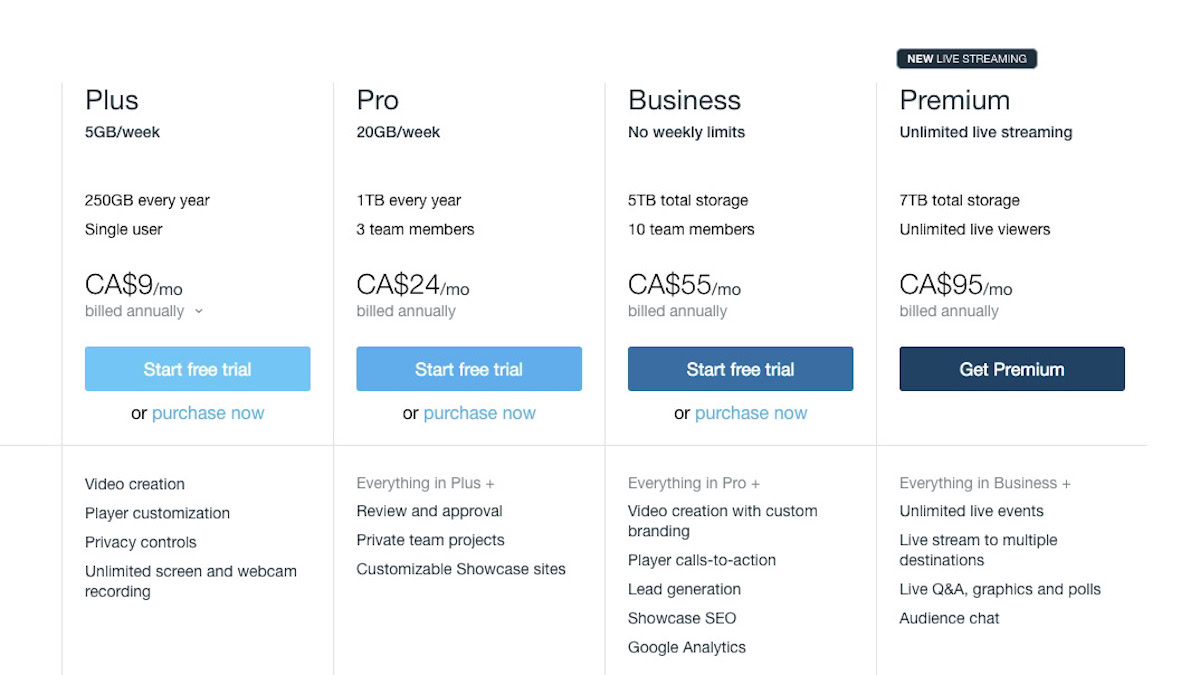This screenshot has height=675, width=1200.
Task: Click the Privacy controls feature
Action: point(140,542)
